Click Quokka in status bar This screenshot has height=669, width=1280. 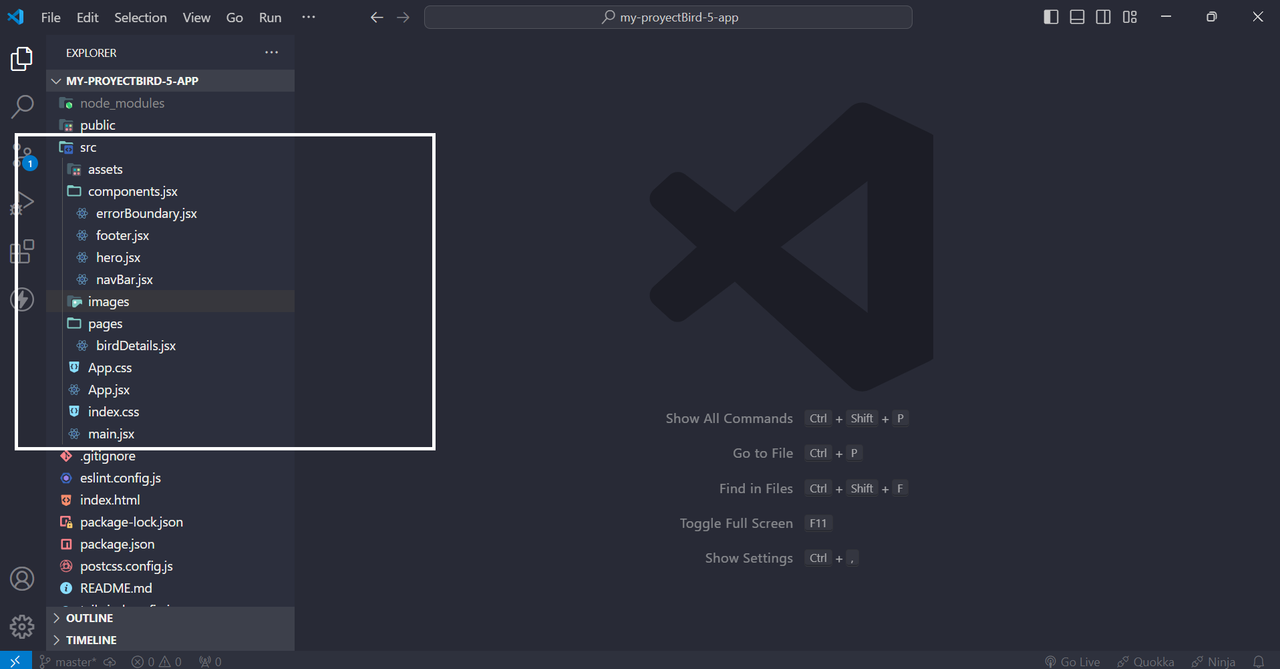(x=1146, y=661)
